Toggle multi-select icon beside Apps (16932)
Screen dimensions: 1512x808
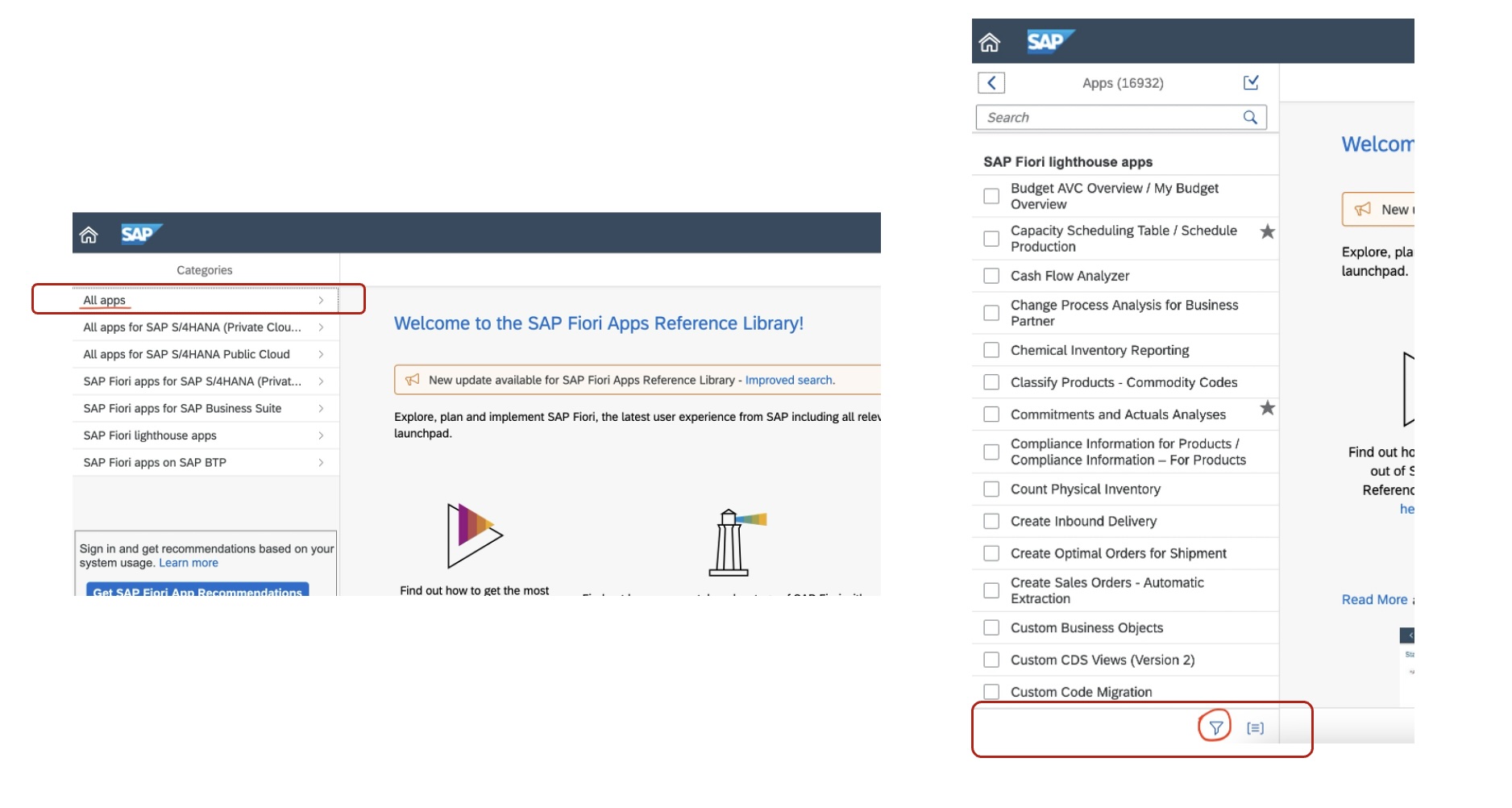tap(1251, 82)
